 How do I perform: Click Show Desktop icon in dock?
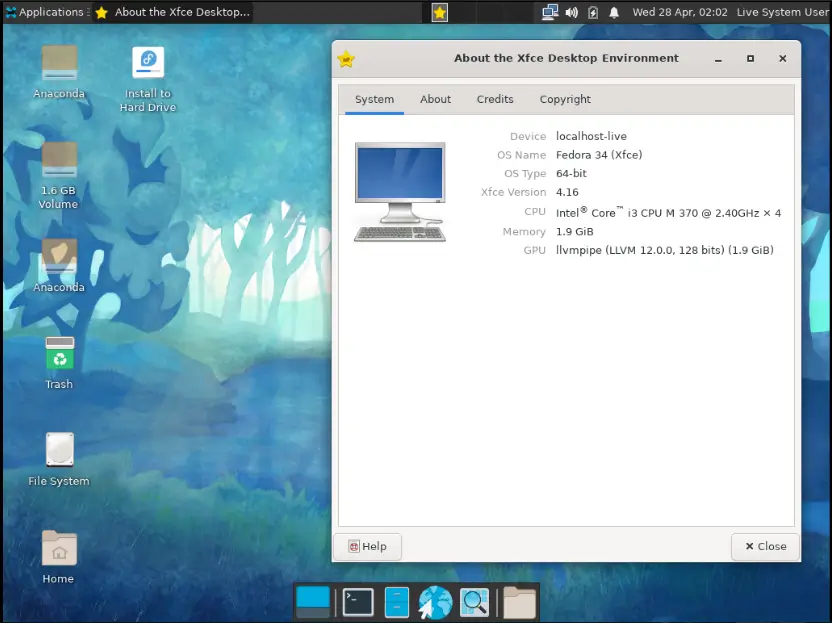point(313,602)
